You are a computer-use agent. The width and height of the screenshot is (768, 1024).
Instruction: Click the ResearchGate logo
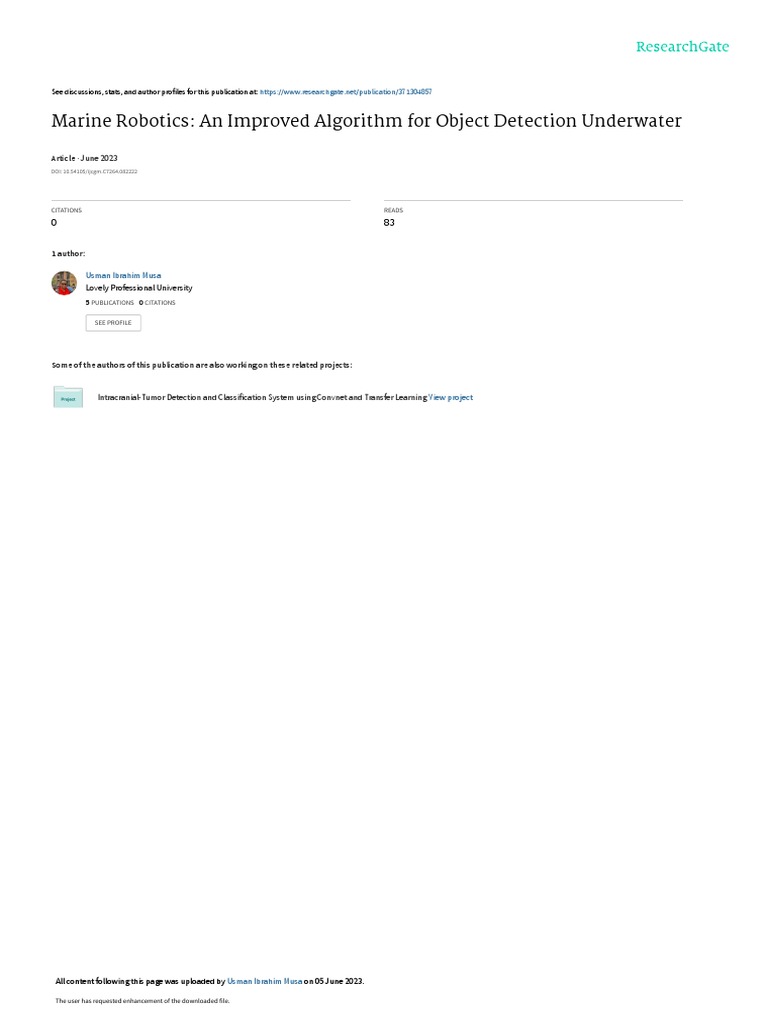pyautogui.click(x=682, y=47)
